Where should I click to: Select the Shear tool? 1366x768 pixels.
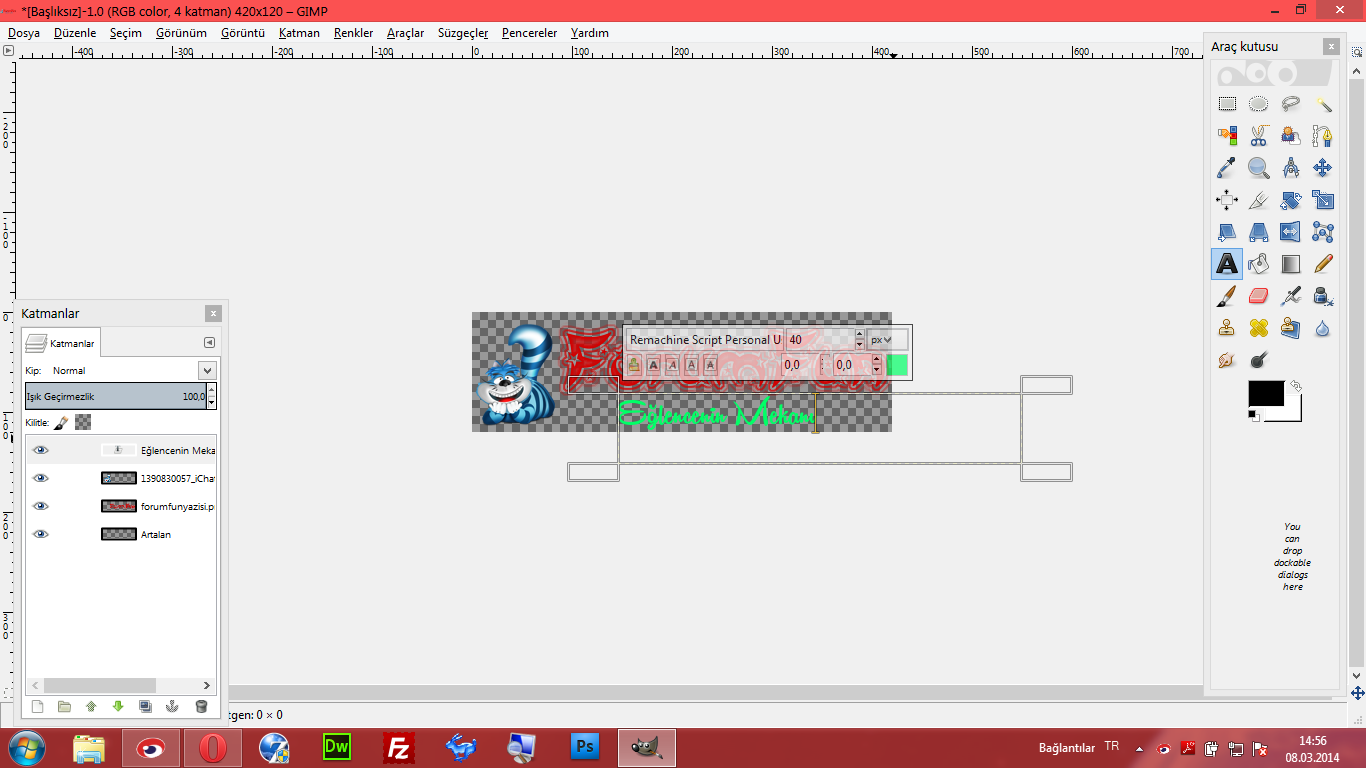tap(1227, 232)
